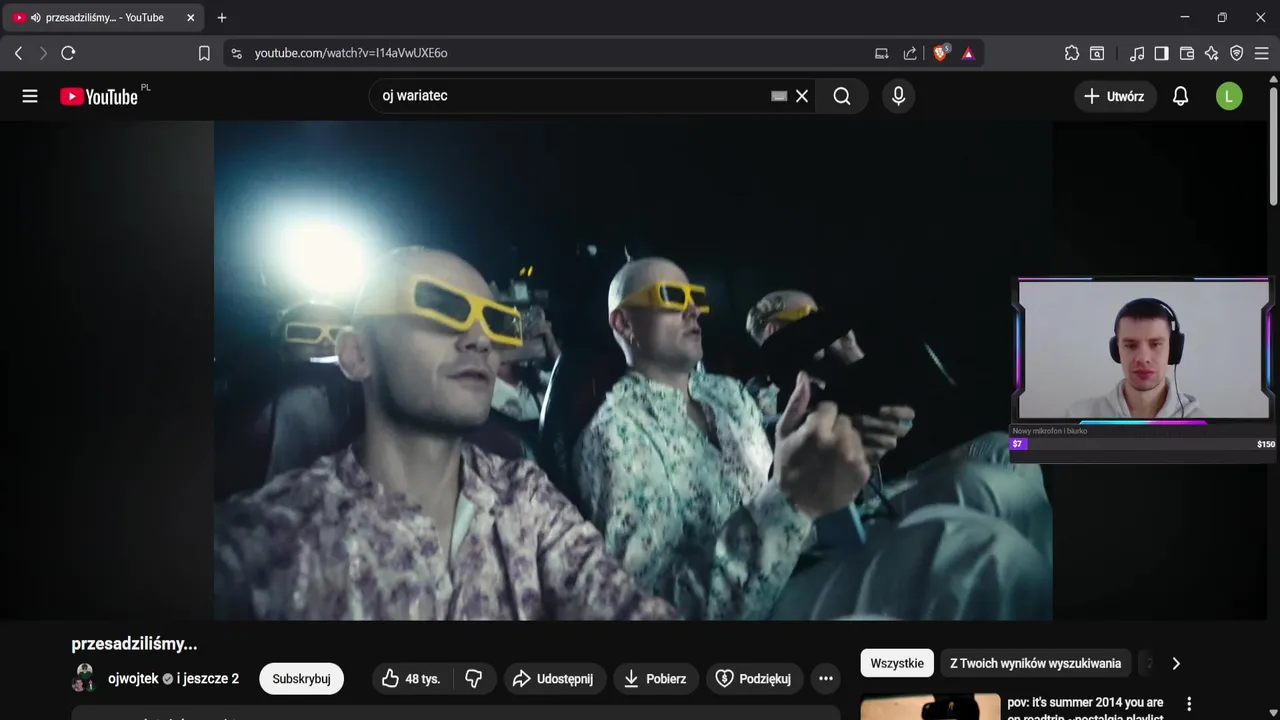Select the 'przesadziliśmy... - YouTube' tab

104,18
